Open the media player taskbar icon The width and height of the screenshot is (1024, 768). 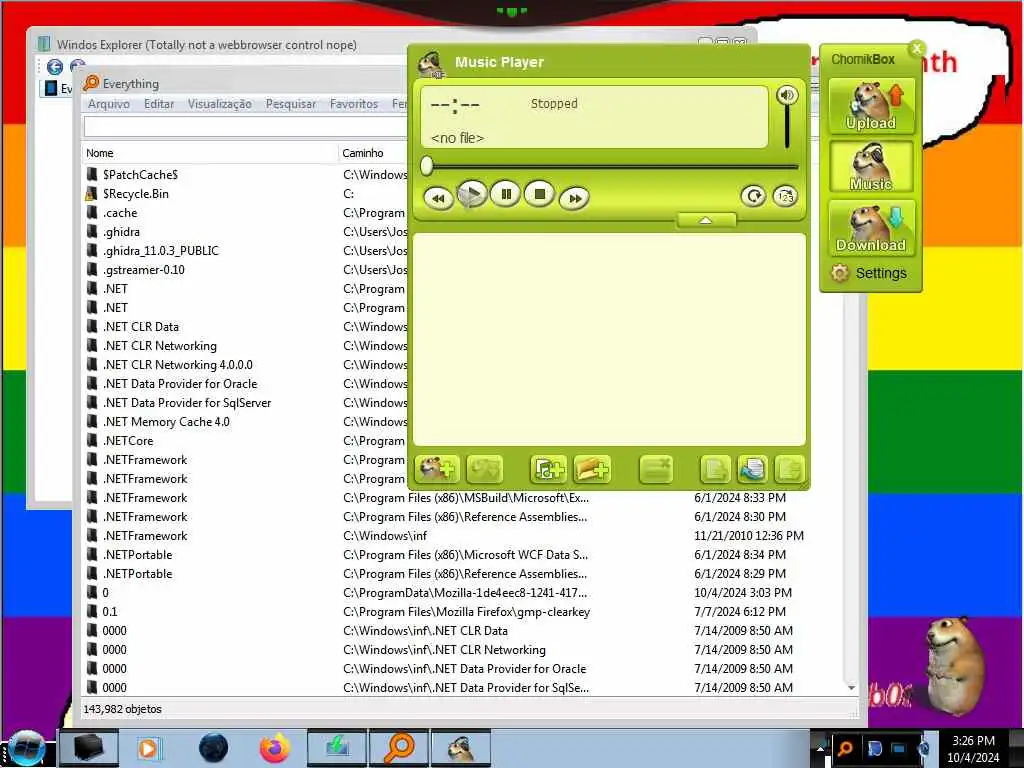148,748
